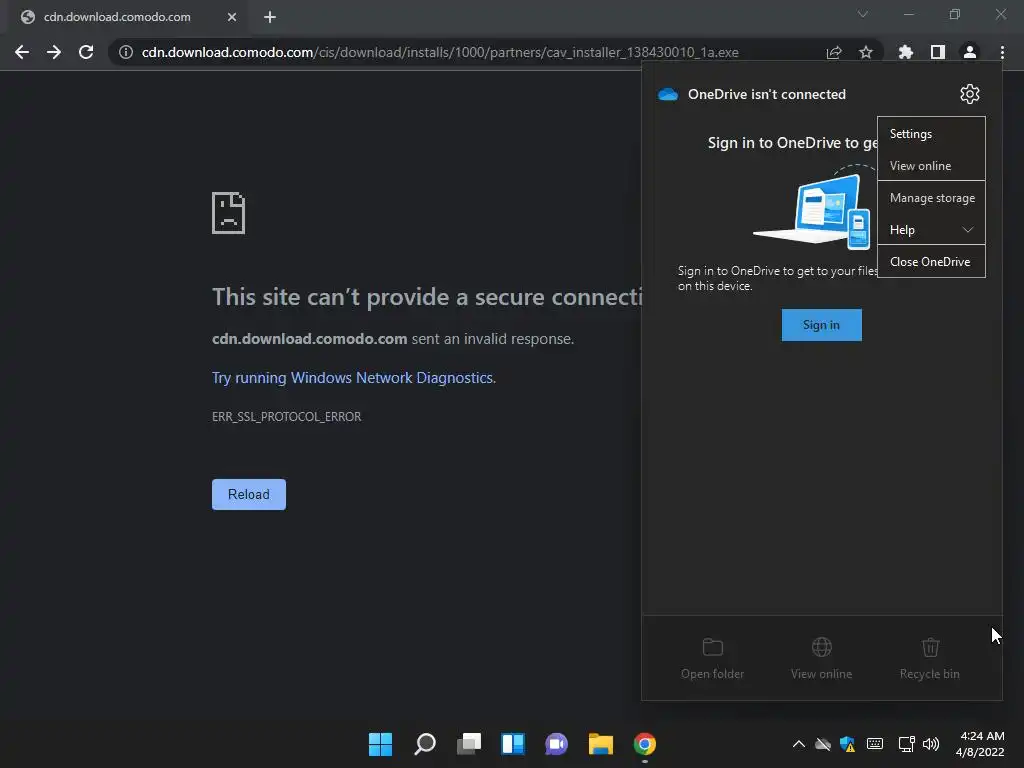The image size is (1024, 768).
Task: Share this page icon in address bar
Action: click(834, 52)
